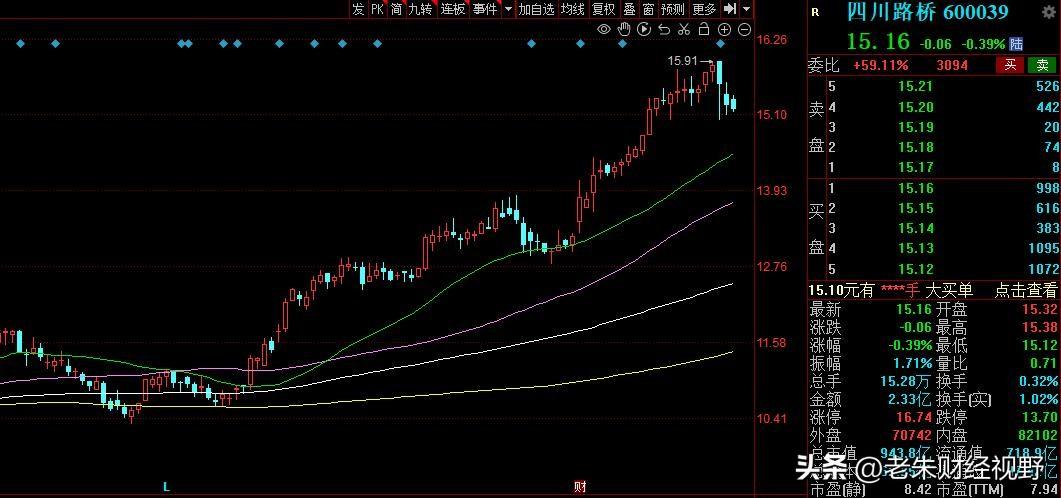1061x498 pixels.
Task: Click the 总手 value 15.28万
Action: (907, 381)
